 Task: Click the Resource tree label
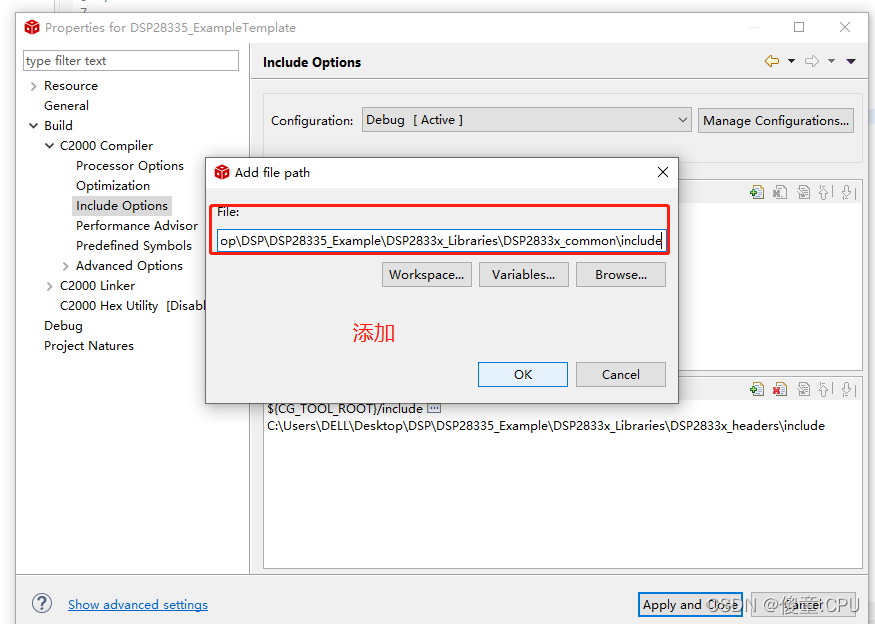click(x=71, y=86)
